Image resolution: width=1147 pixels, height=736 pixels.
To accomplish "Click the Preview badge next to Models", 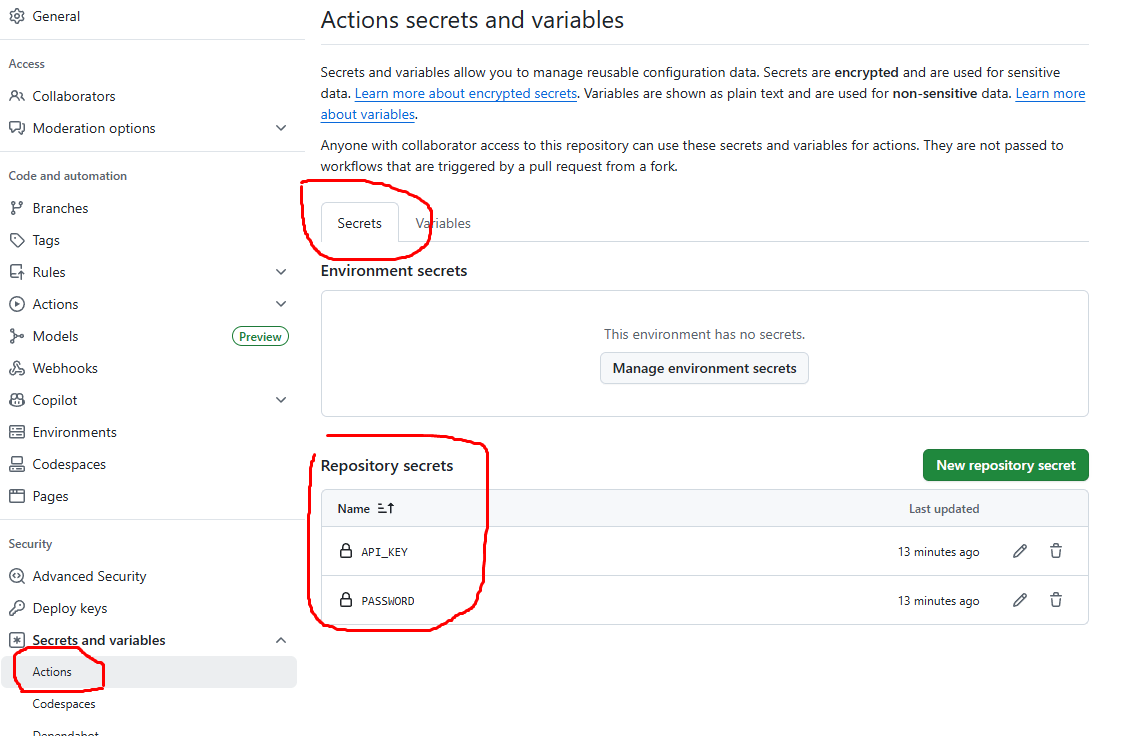I will [x=260, y=335].
